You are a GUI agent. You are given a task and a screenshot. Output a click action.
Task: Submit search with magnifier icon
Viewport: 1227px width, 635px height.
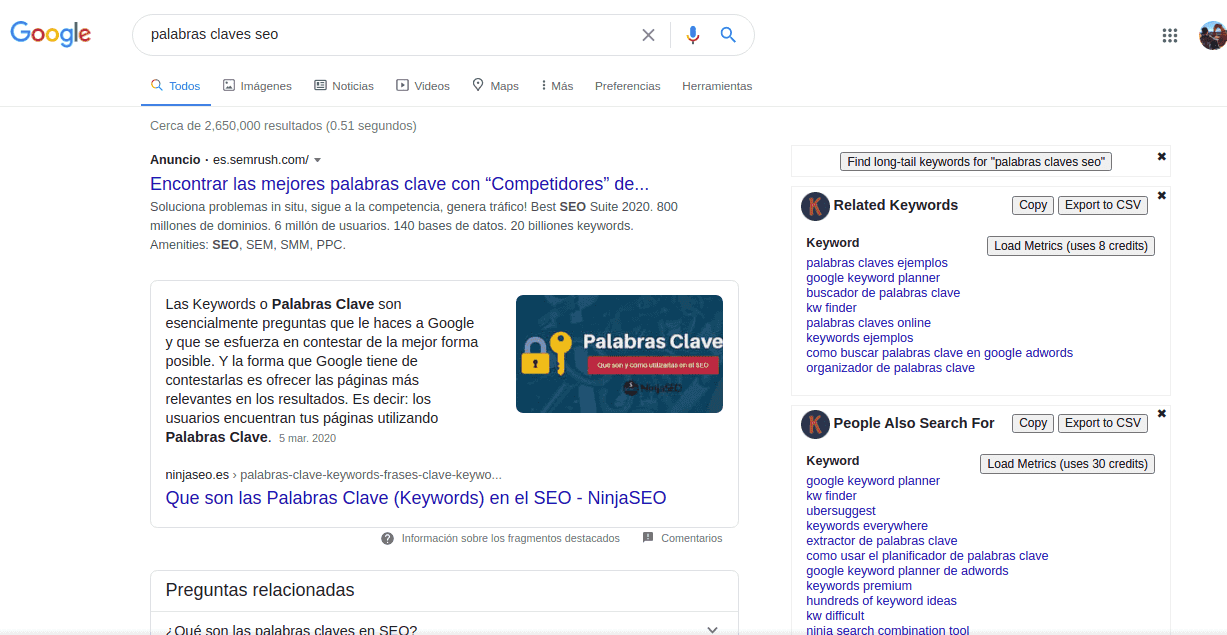coord(728,35)
